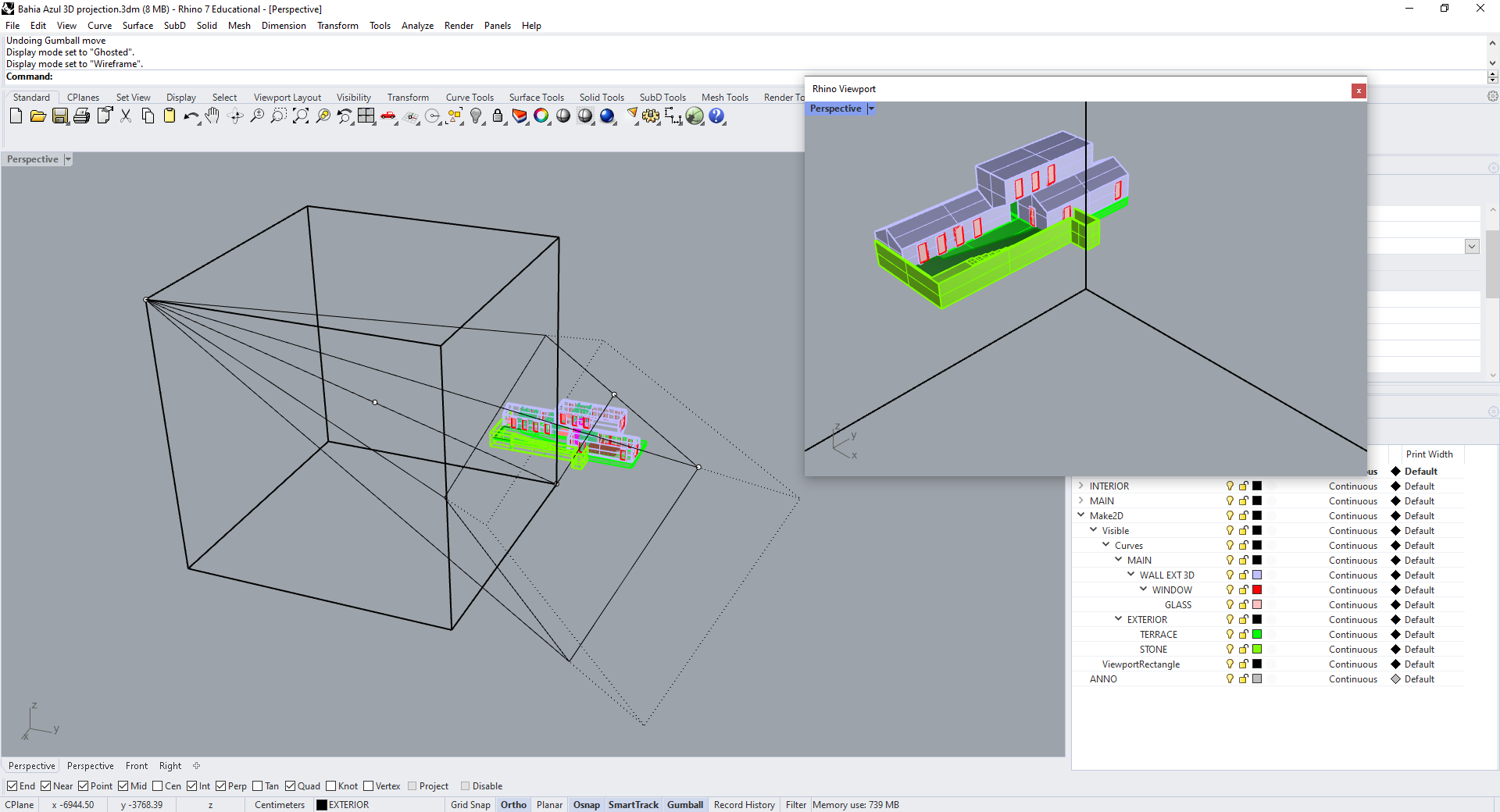The height and width of the screenshot is (812, 1500).
Task: Expand the INTERIOR layer tree
Action: pyautogui.click(x=1081, y=486)
